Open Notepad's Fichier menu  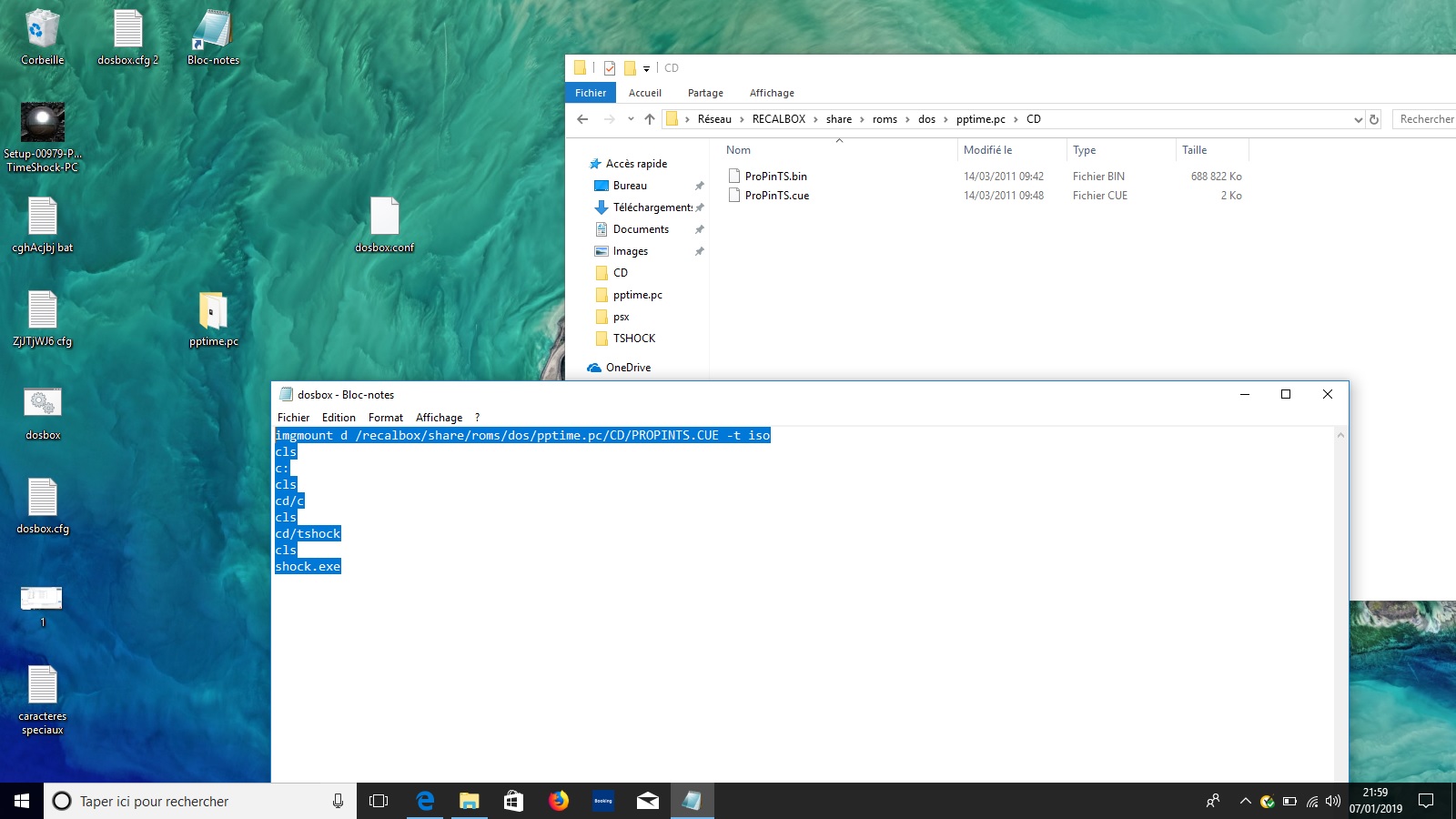pos(293,418)
